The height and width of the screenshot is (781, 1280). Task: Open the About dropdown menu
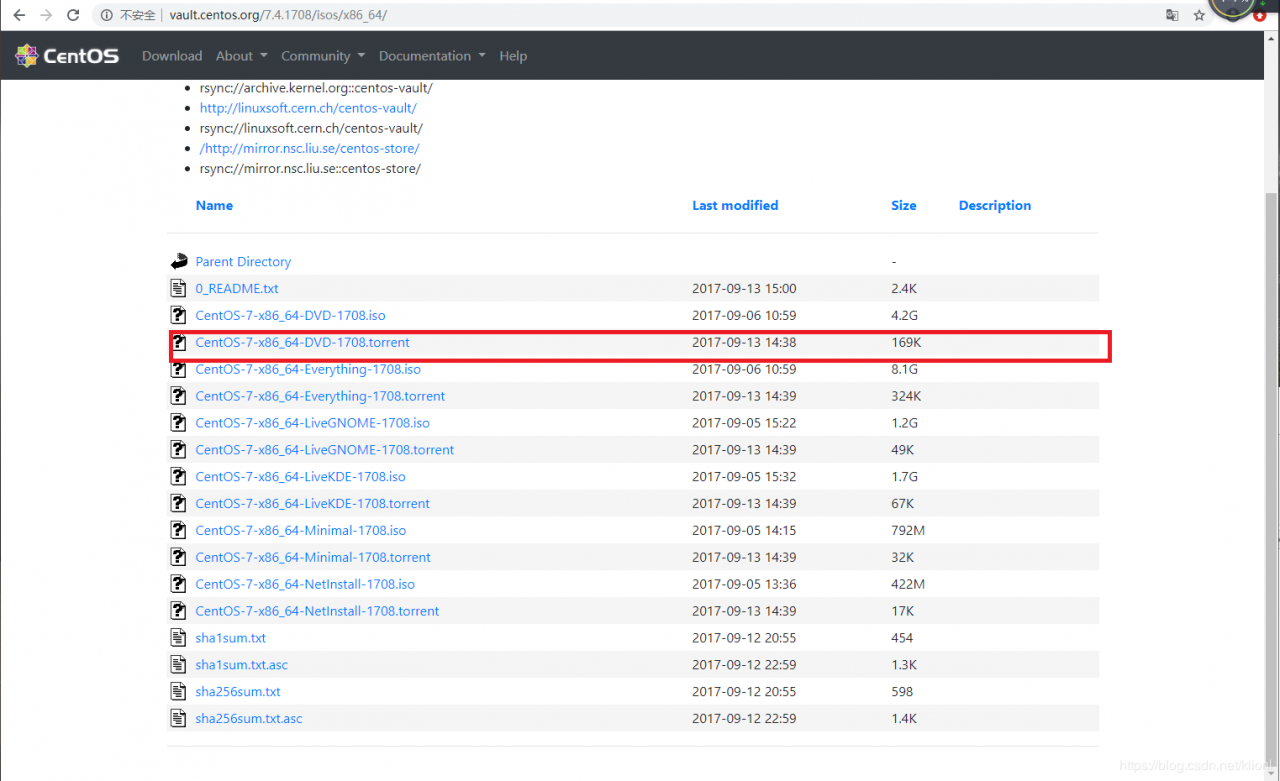(241, 56)
